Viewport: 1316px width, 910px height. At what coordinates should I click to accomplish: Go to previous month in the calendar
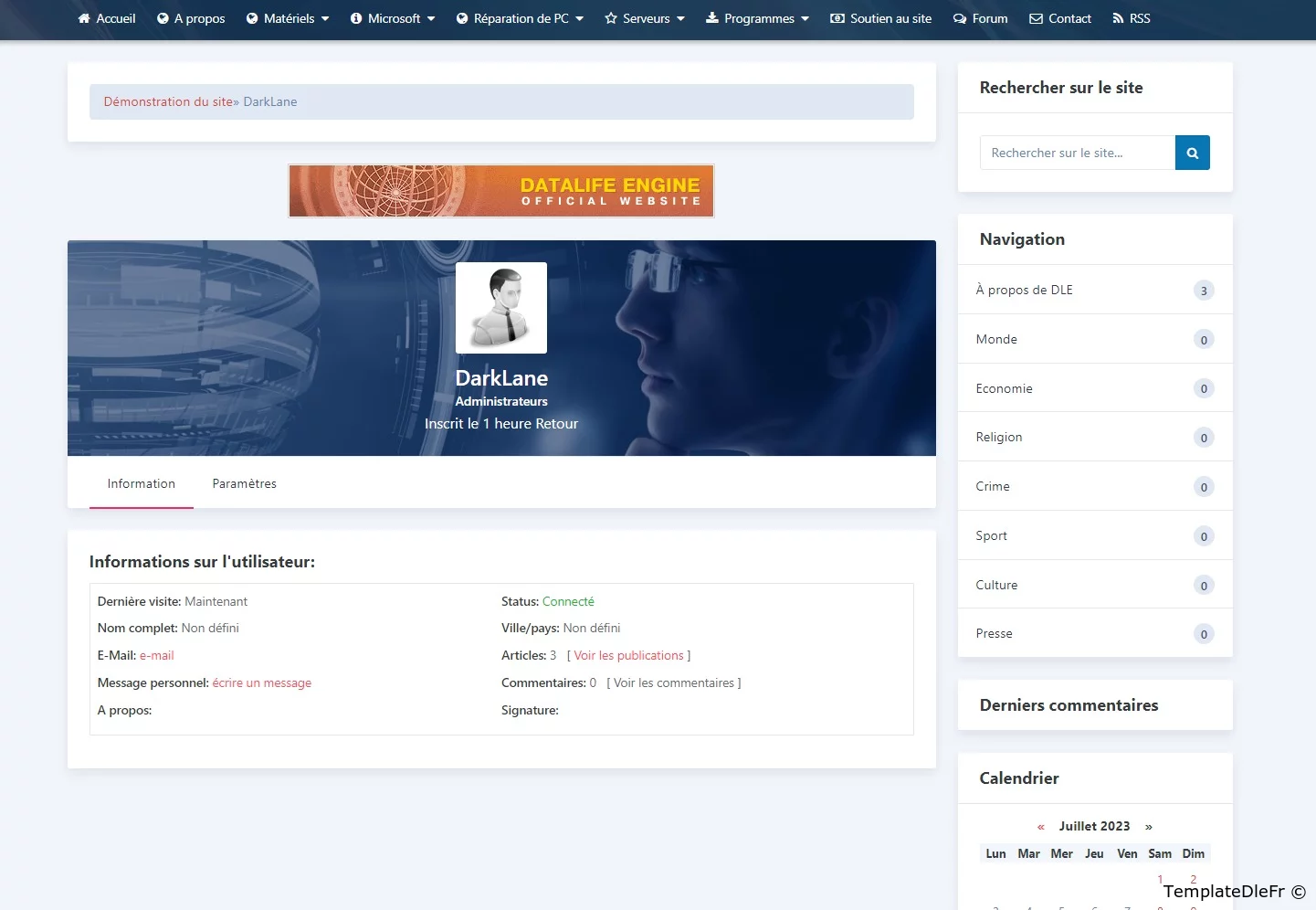[1040, 827]
